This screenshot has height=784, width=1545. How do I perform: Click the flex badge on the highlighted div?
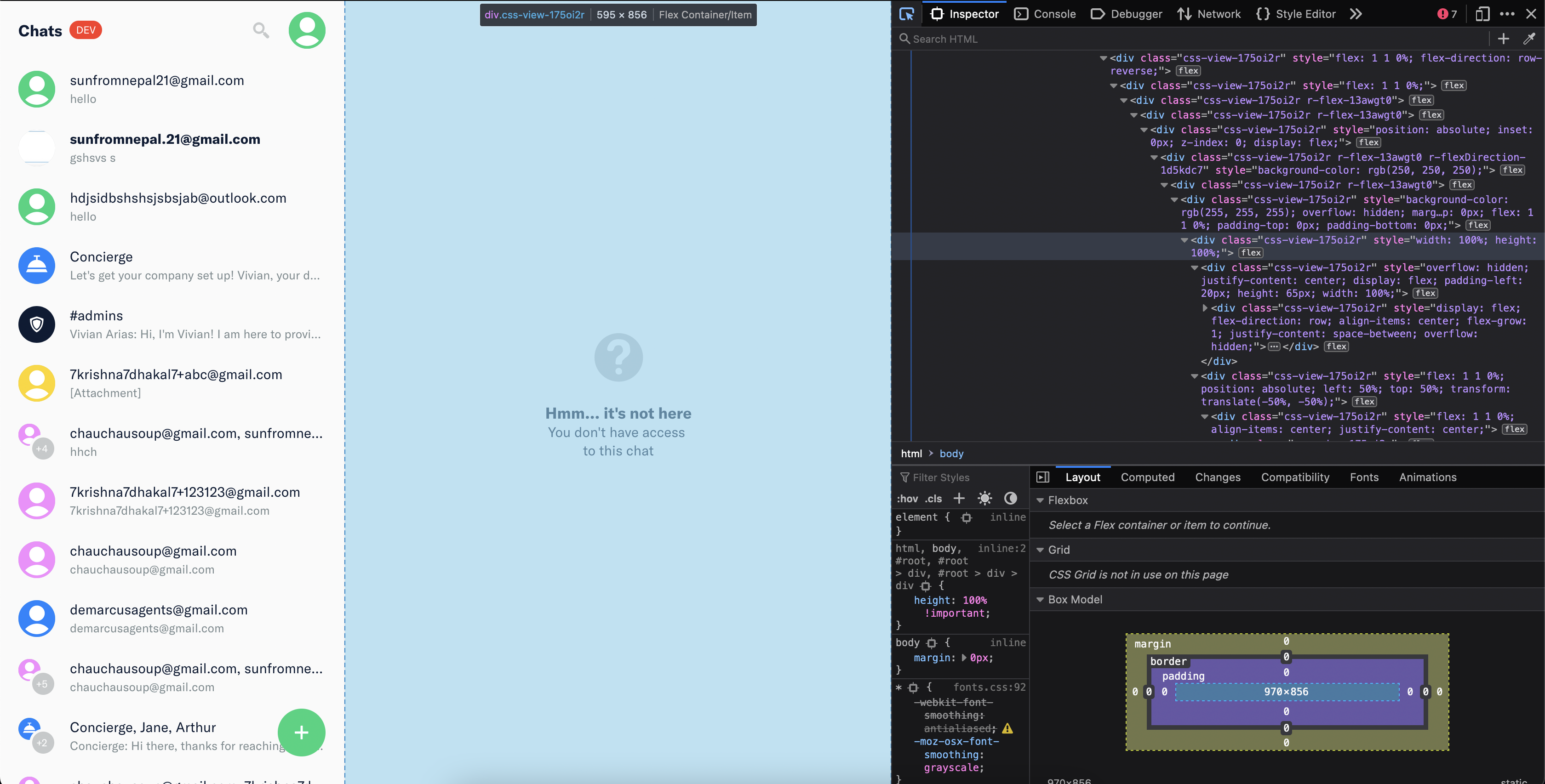click(x=1251, y=253)
